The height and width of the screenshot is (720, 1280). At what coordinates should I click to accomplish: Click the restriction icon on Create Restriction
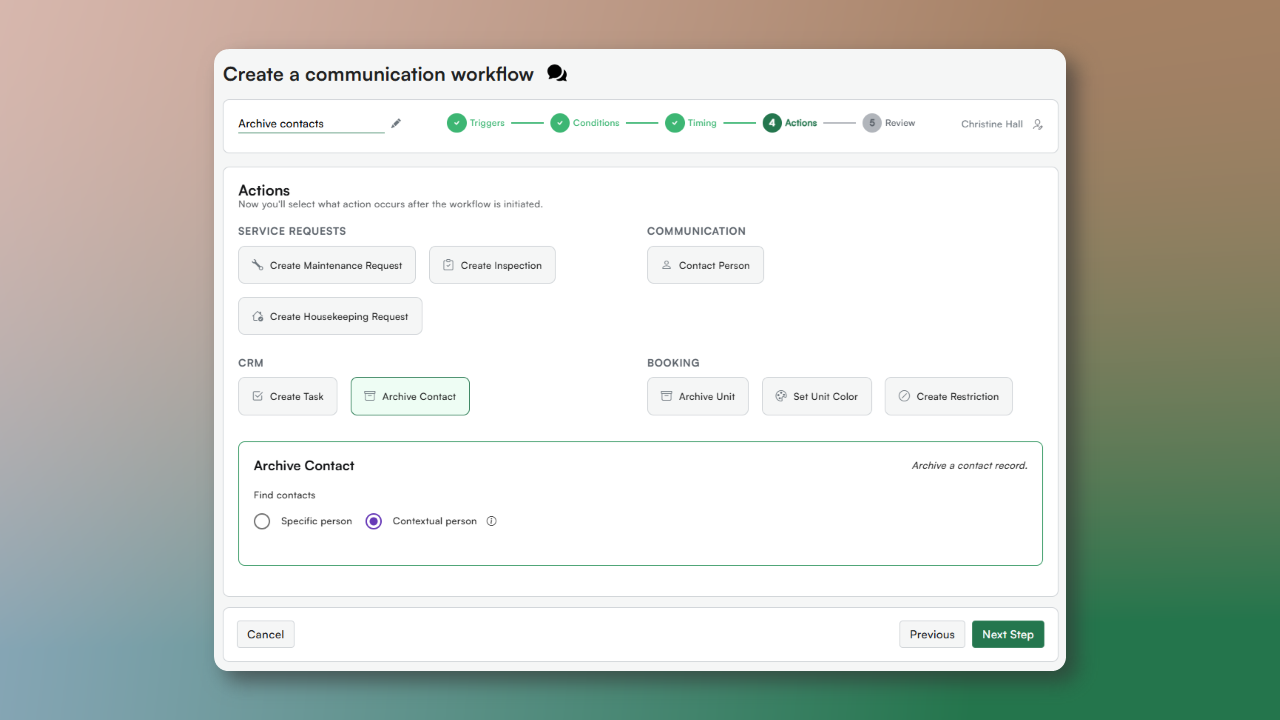(x=904, y=397)
